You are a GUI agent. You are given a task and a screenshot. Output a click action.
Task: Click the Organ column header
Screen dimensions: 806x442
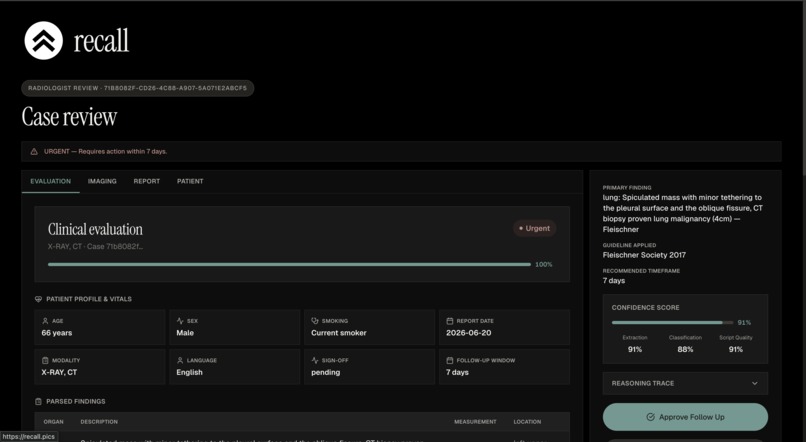pos(53,422)
